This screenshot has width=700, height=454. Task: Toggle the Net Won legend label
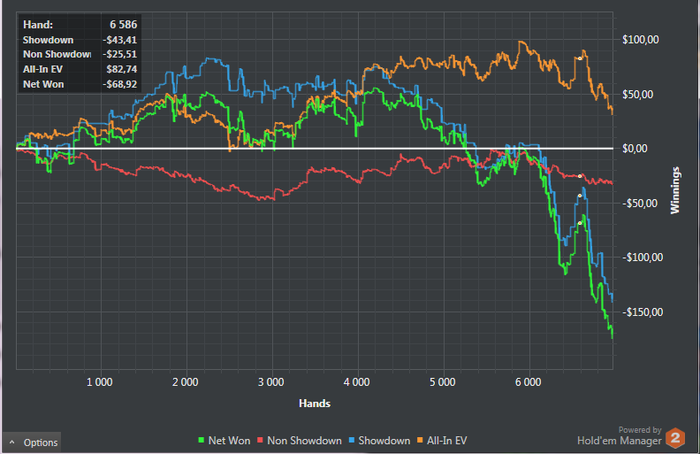pos(229,441)
